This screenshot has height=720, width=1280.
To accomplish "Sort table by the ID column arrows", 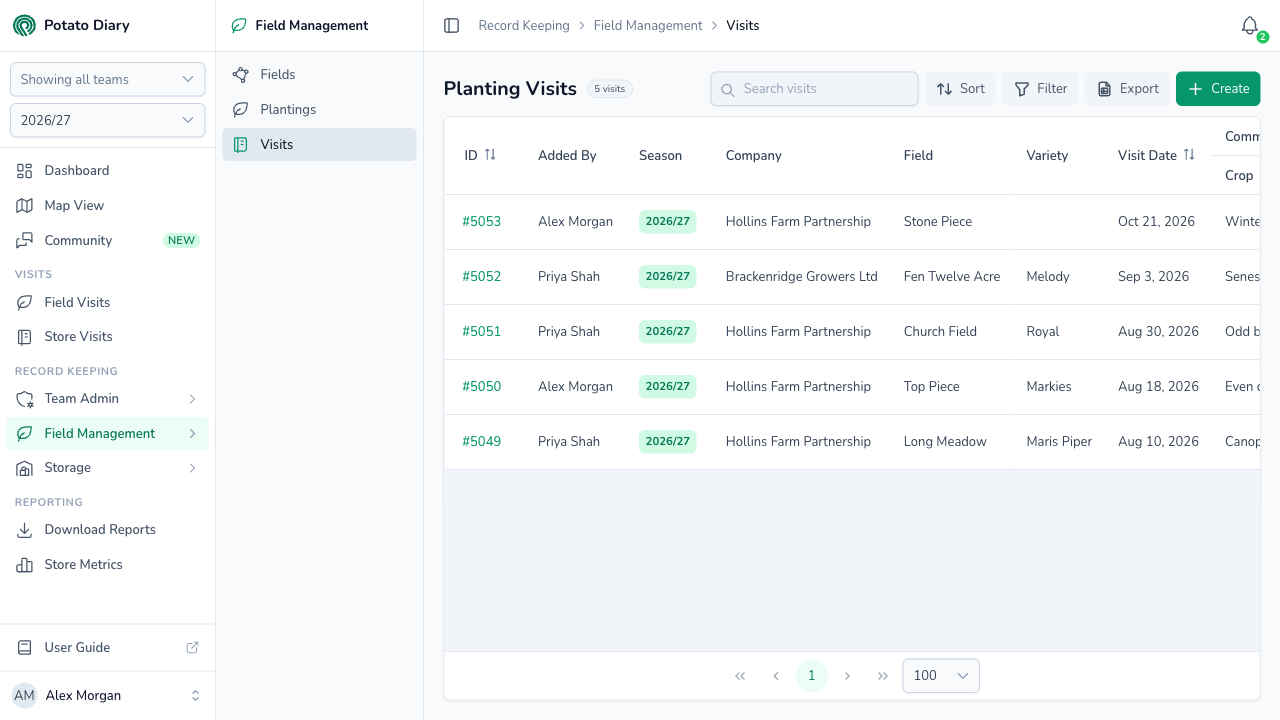I will [x=490, y=155].
